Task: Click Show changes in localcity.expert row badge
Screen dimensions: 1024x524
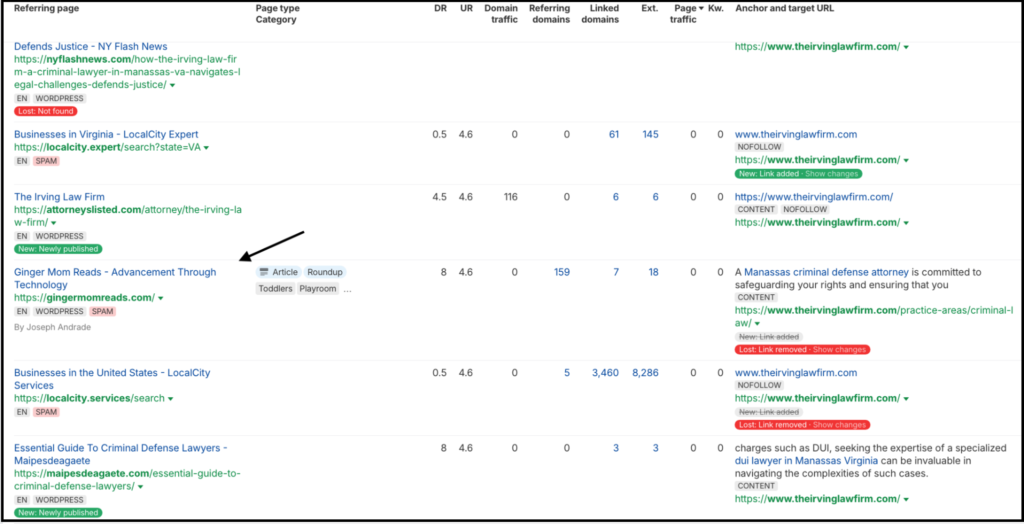Action: click(x=833, y=174)
